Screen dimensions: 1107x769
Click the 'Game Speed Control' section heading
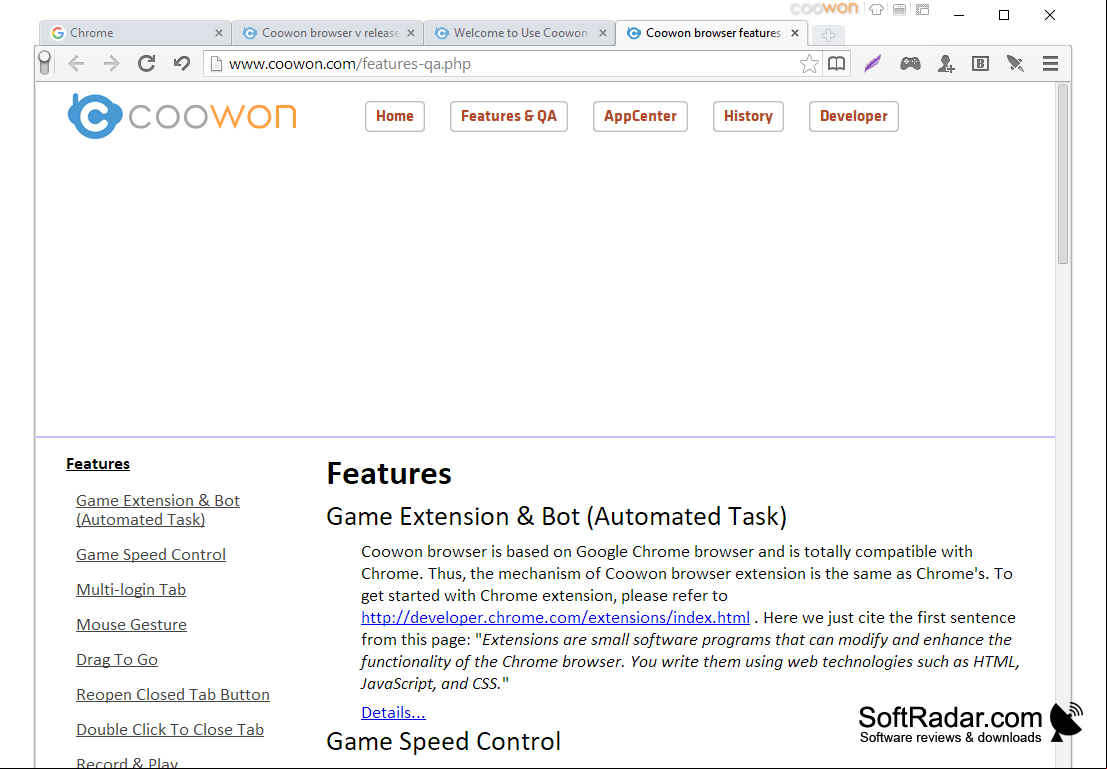pos(443,741)
